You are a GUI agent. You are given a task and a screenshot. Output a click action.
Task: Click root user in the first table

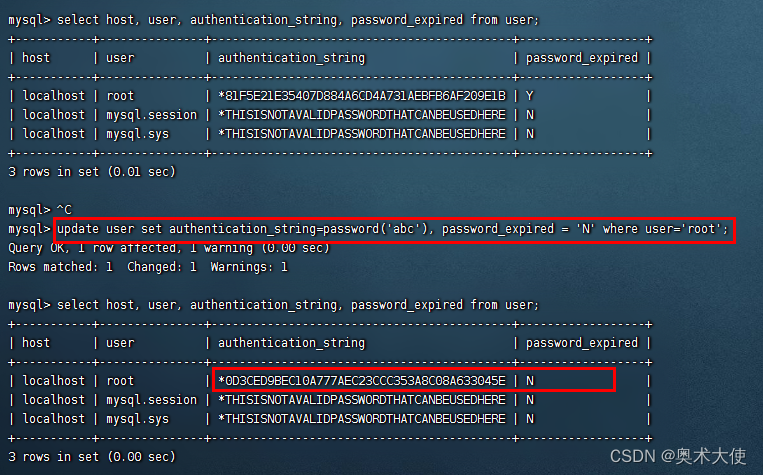[120, 96]
